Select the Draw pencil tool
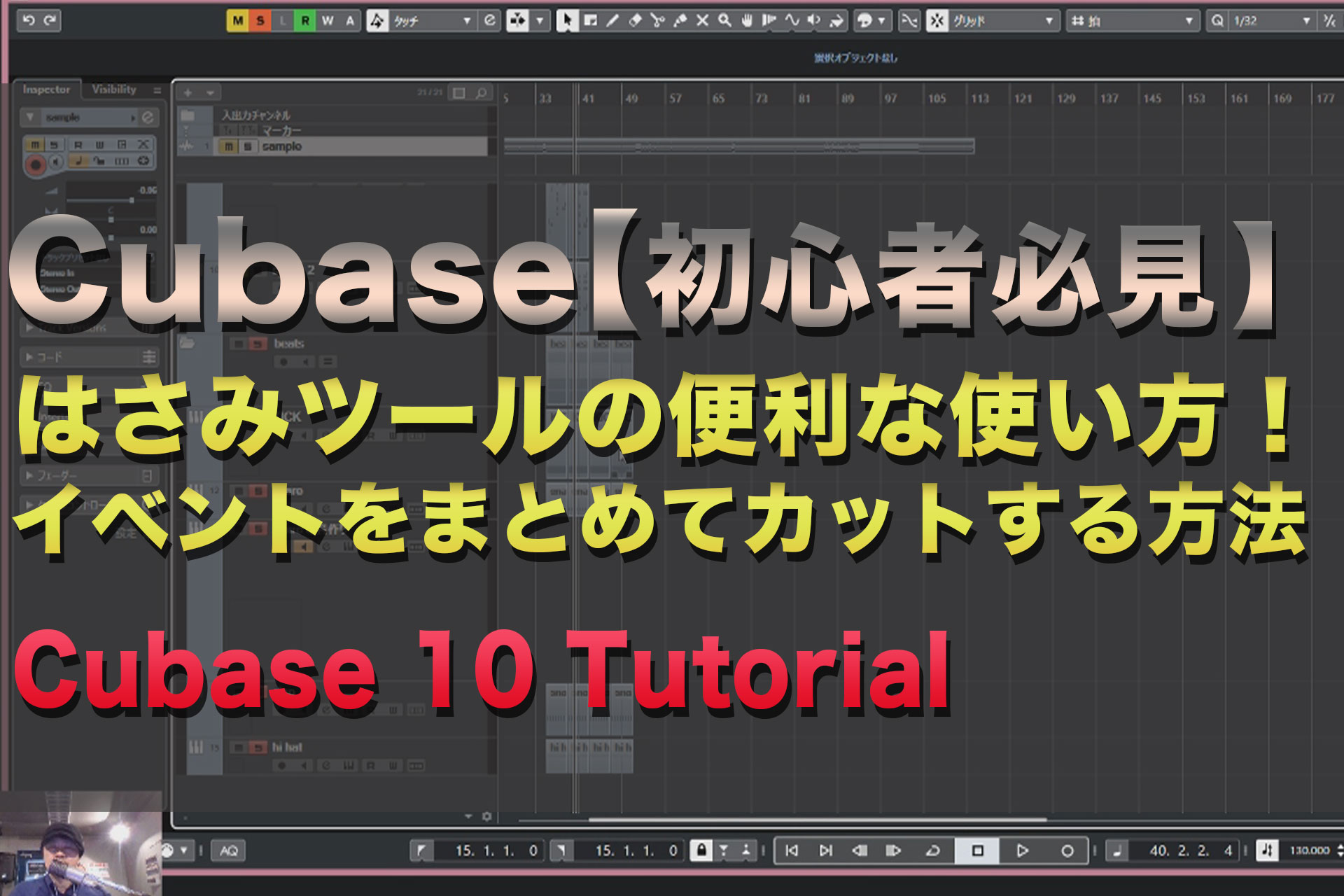 [612, 21]
